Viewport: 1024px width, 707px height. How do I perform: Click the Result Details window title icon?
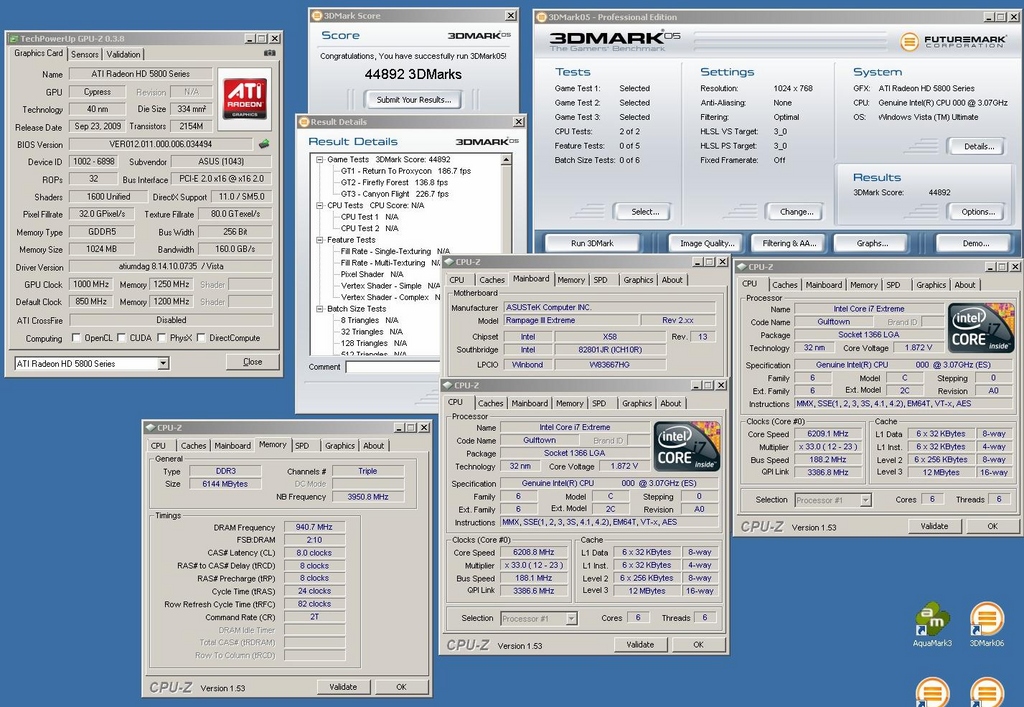click(304, 121)
